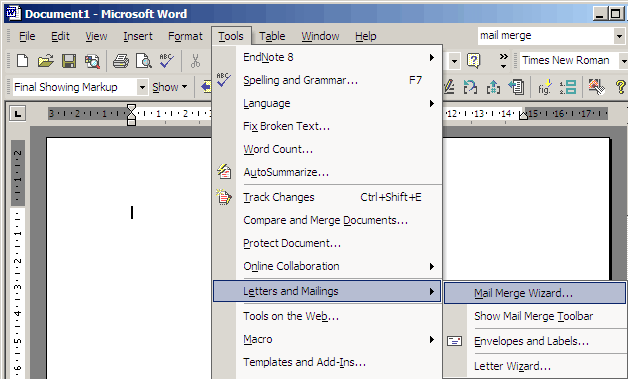
Task: Click the tab alignment selector on ruler
Action: [x=18, y=114]
